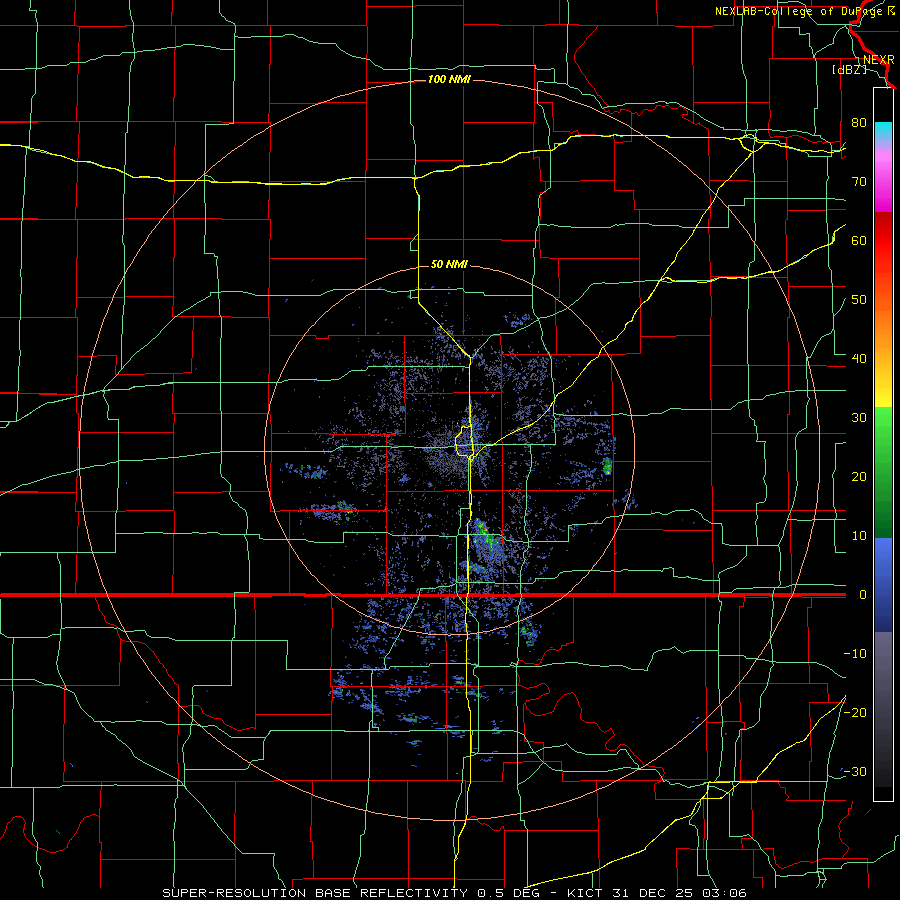This screenshot has height=900, width=900.
Task: Click the -30 value on the dBZ scale
Action: [855, 772]
